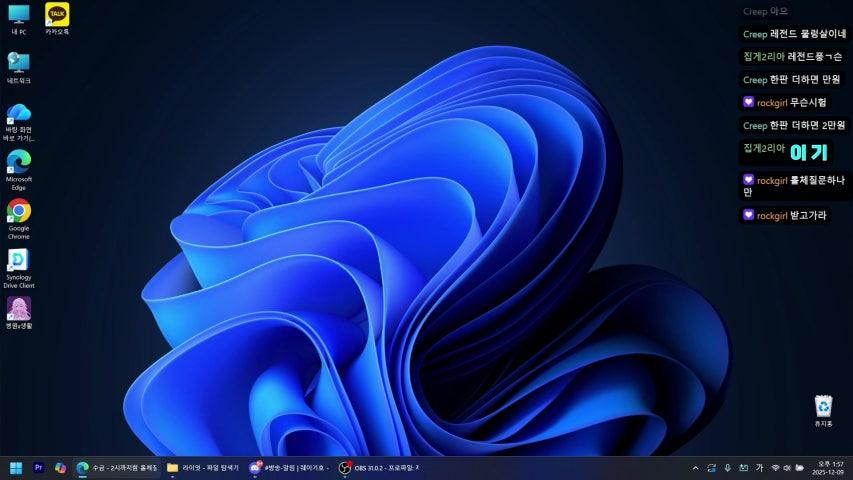
Task: Click the Creep 한판 더하면 2만원 message
Action: [794, 126]
